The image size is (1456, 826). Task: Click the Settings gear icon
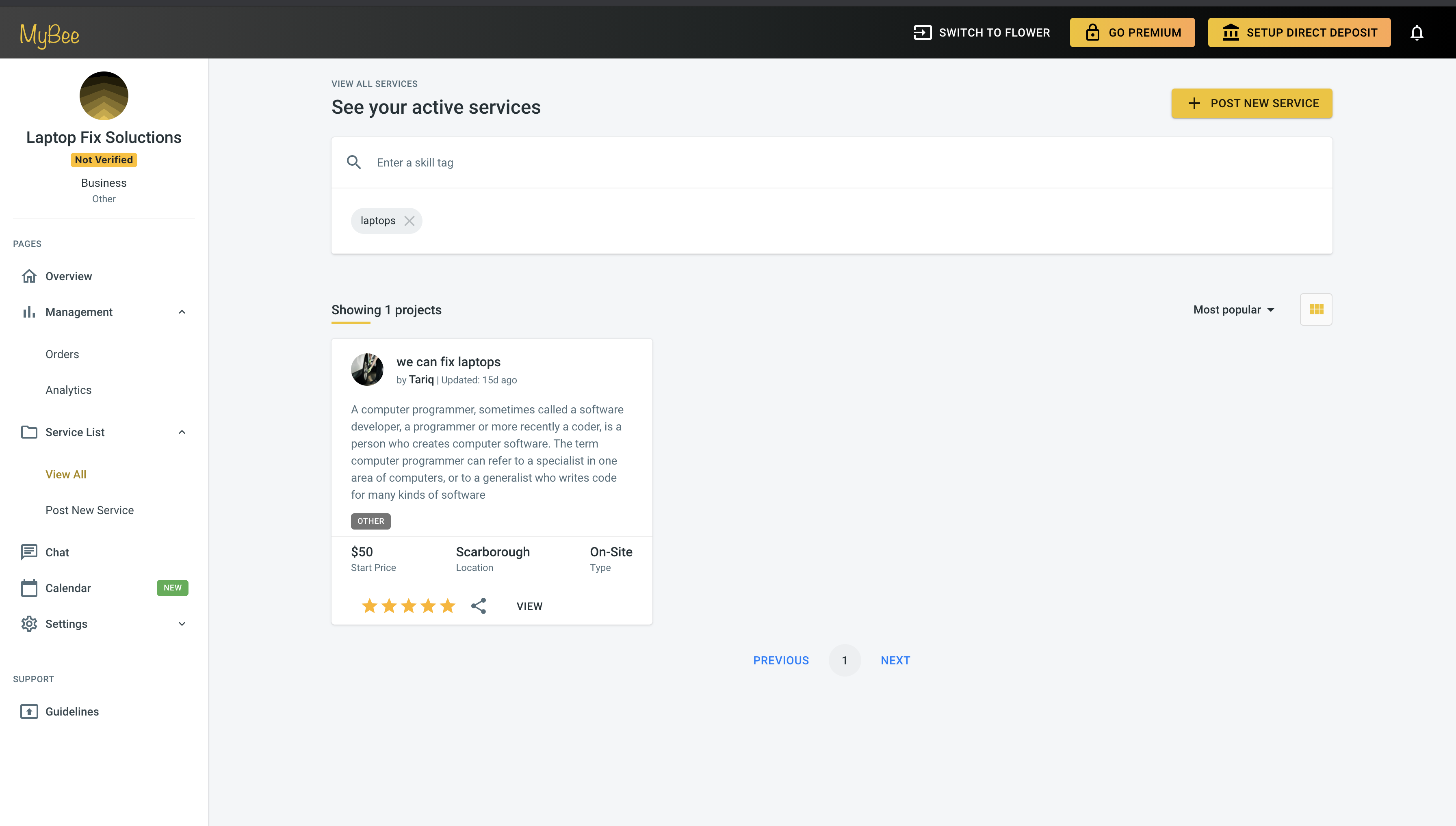(29, 623)
